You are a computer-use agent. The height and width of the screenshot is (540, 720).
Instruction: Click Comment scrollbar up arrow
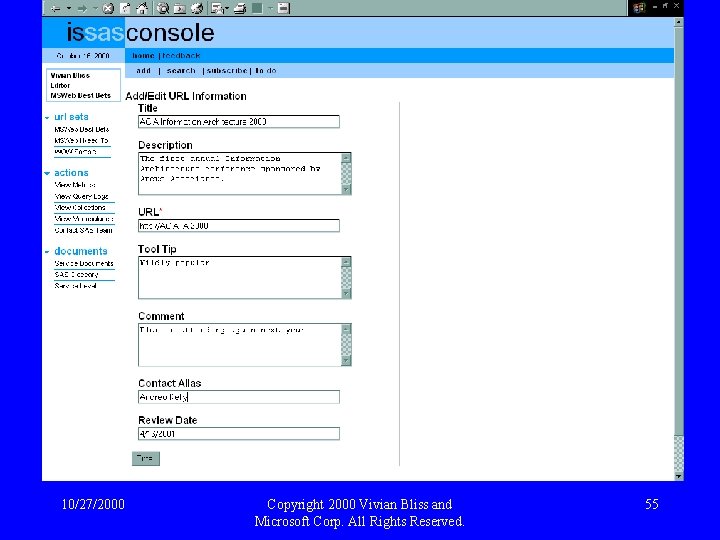point(346,329)
